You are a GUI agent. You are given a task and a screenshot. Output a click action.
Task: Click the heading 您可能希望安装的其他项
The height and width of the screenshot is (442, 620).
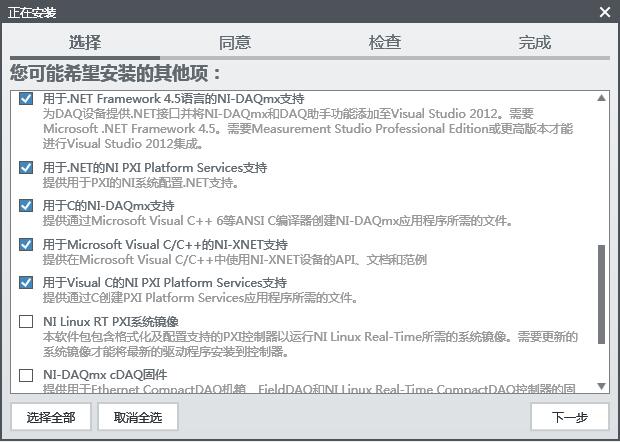click(116, 73)
